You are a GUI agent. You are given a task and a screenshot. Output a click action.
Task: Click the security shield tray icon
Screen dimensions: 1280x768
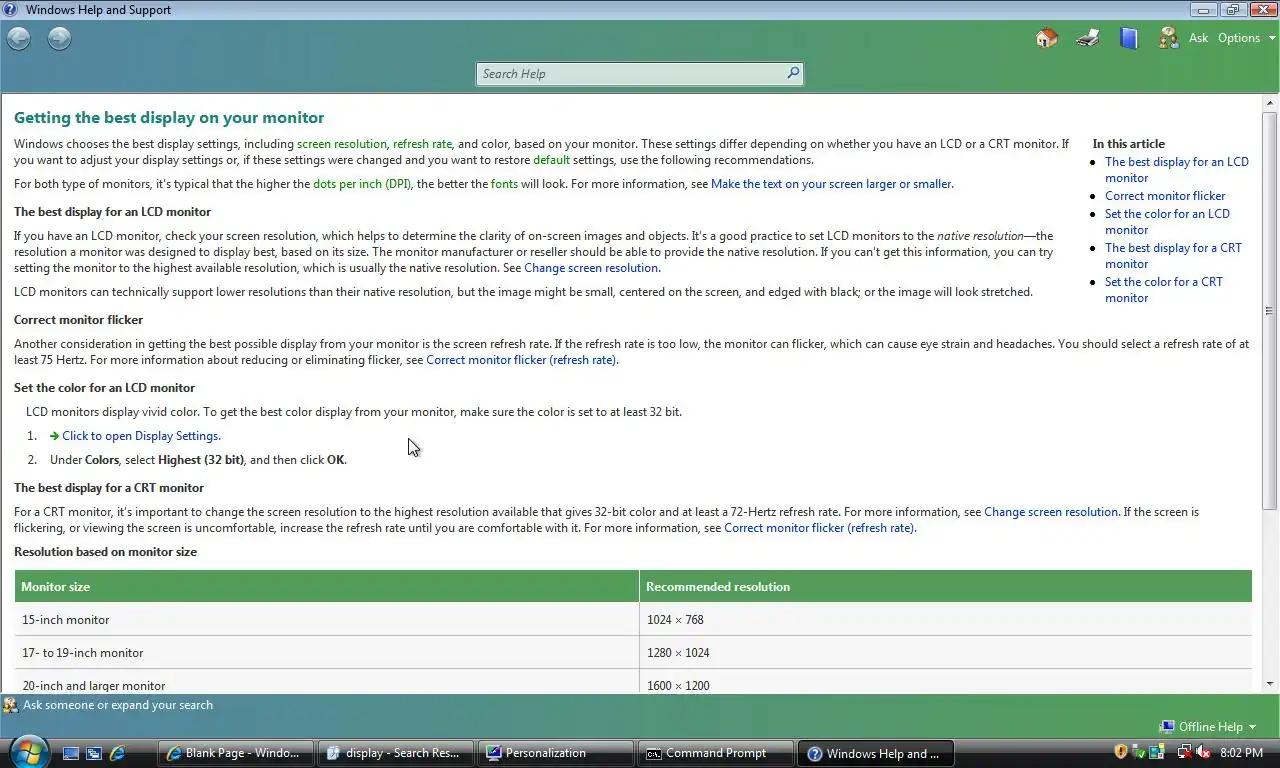pyautogui.click(x=1121, y=752)
